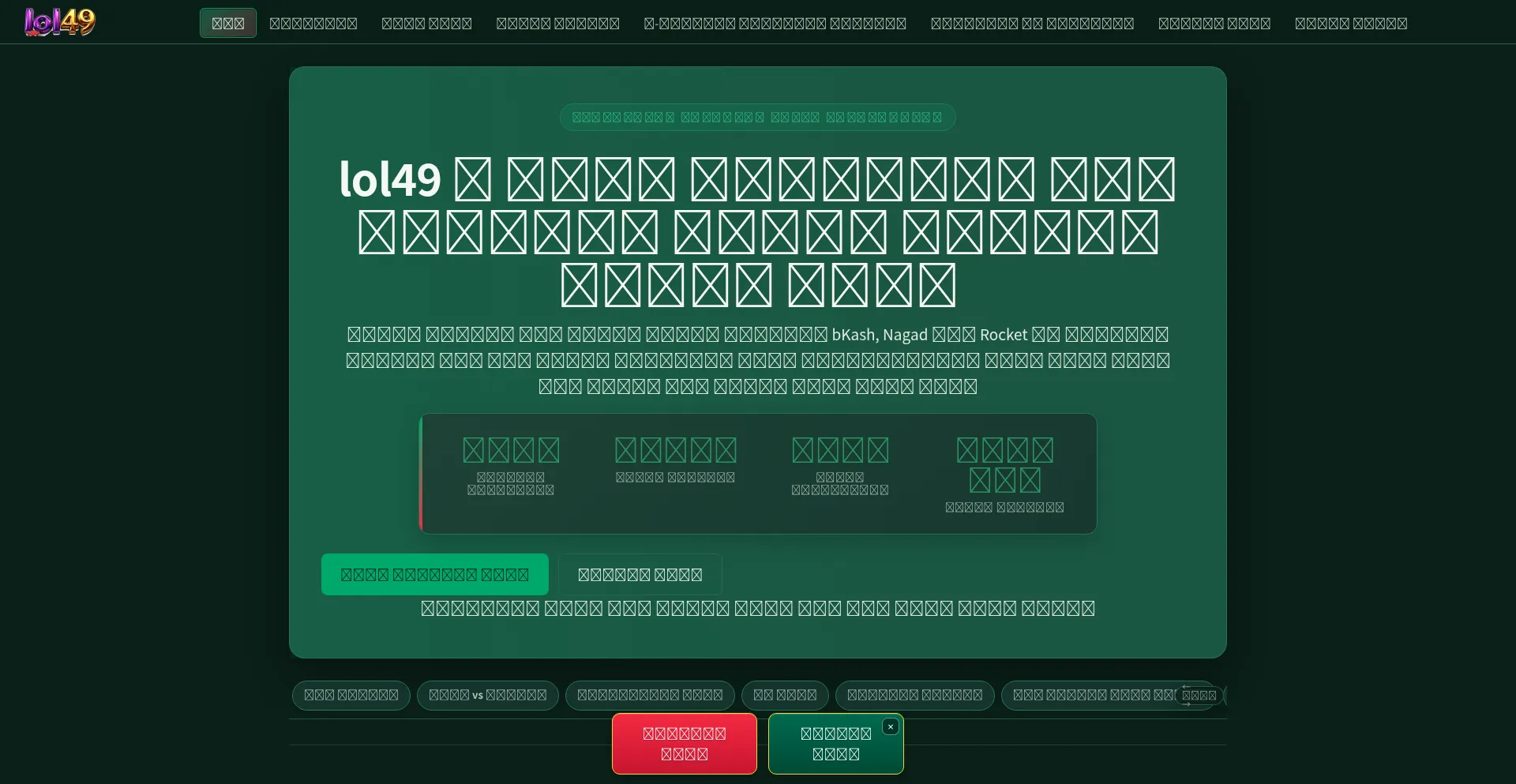Open the highlighted active item in the top navigation
The height and width of the screenshot is (784, 1516).
click(228, 23)
